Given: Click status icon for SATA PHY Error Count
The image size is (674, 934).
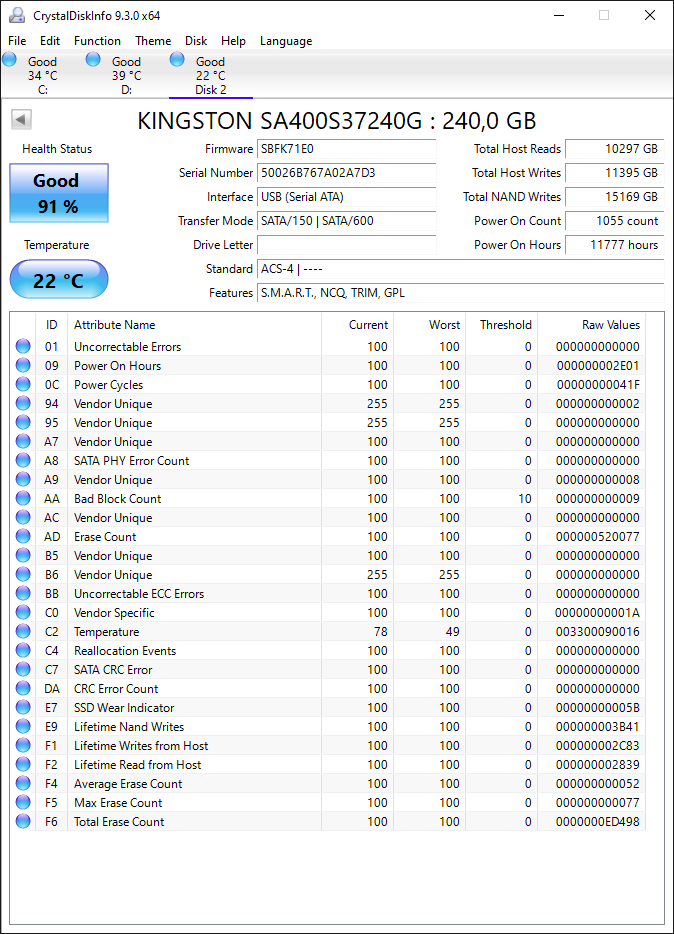Looking at the screenshot, I should coord(23,460).
